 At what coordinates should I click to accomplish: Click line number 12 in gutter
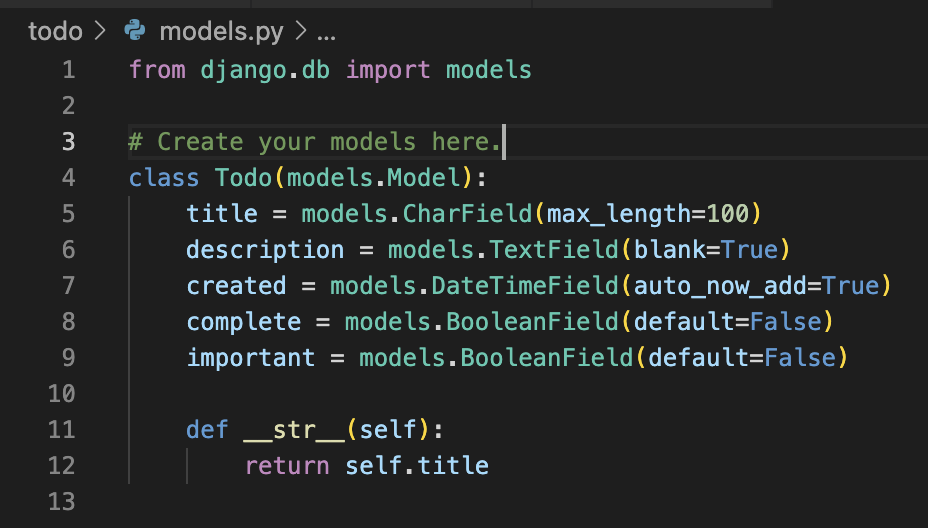coord(62,466)
